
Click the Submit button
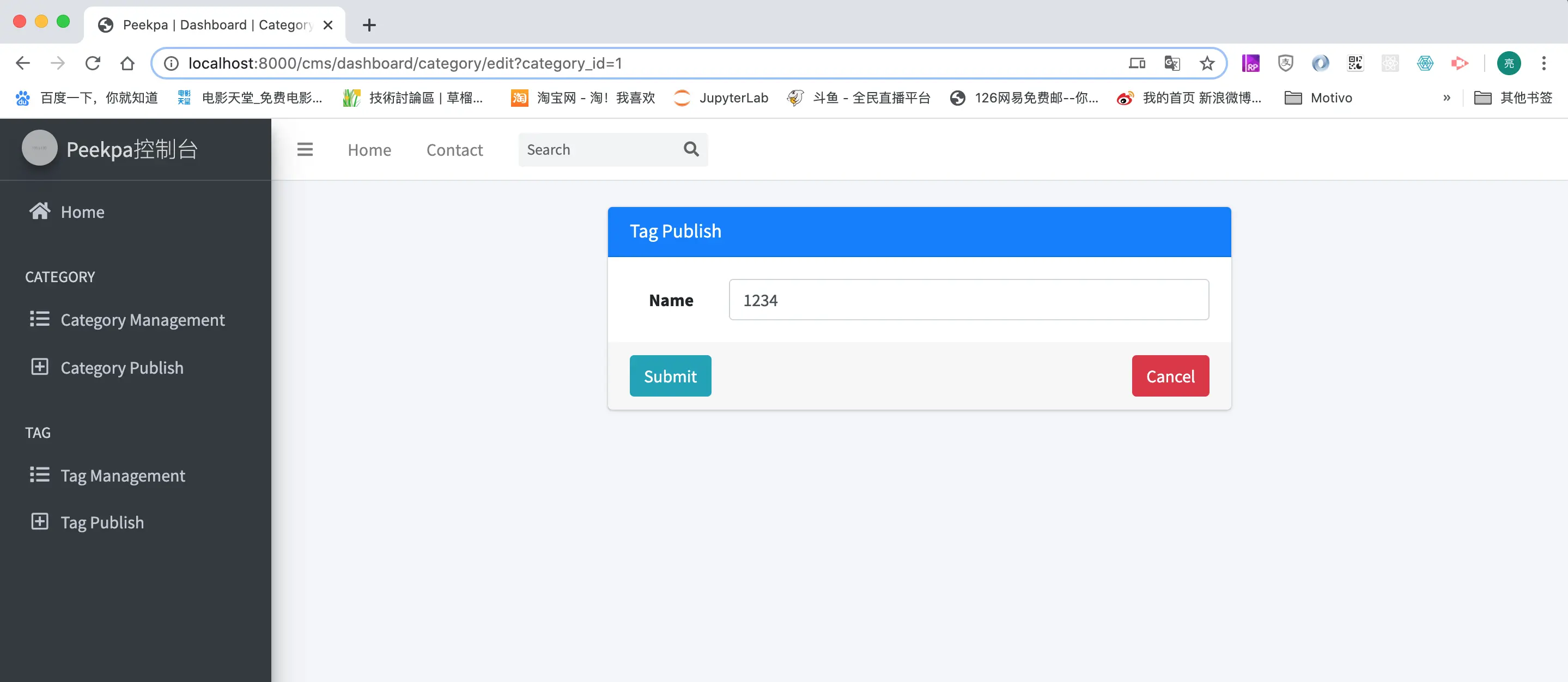(x=670, y=376)
